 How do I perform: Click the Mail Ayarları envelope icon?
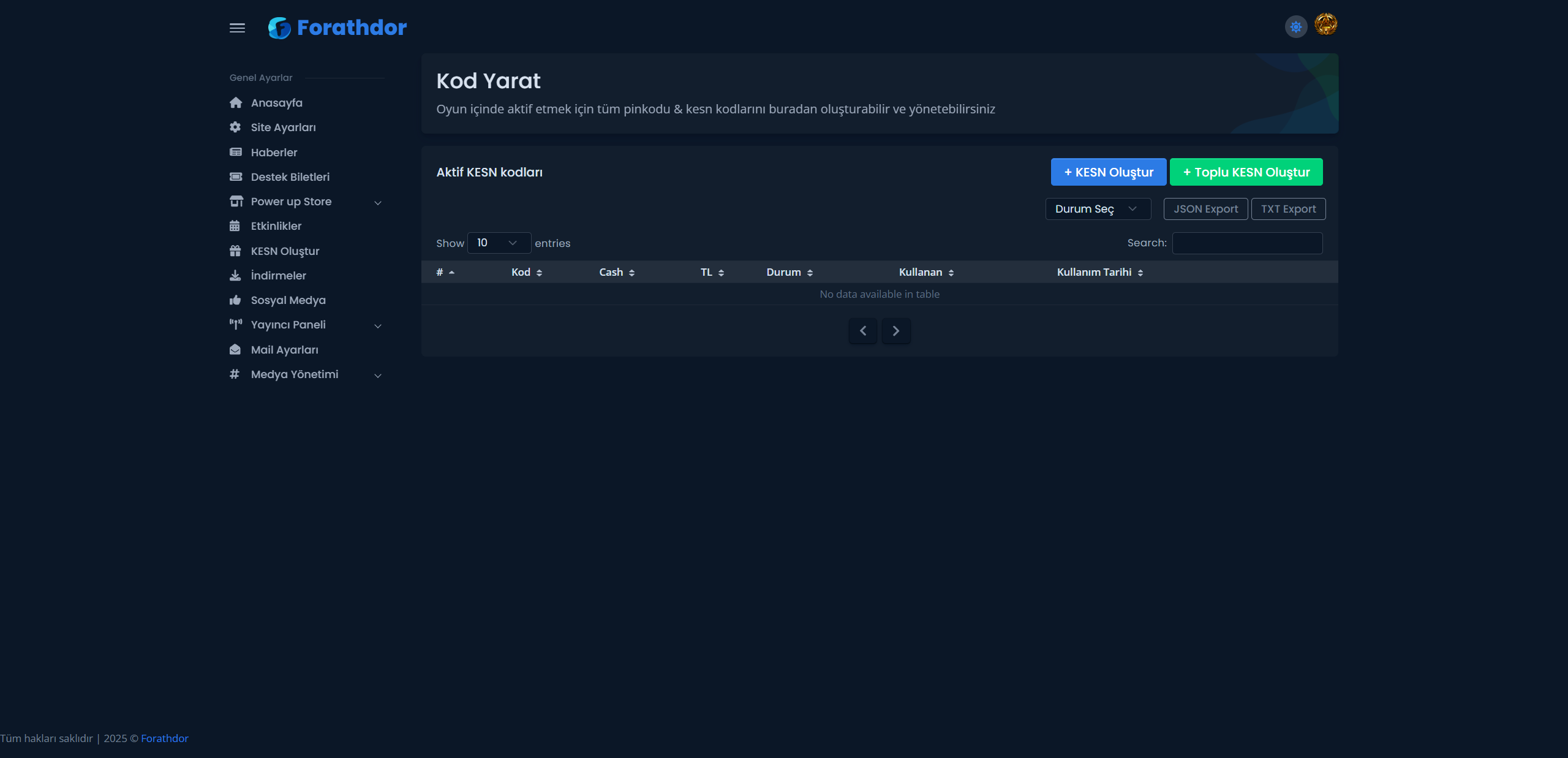click(235, 349)
